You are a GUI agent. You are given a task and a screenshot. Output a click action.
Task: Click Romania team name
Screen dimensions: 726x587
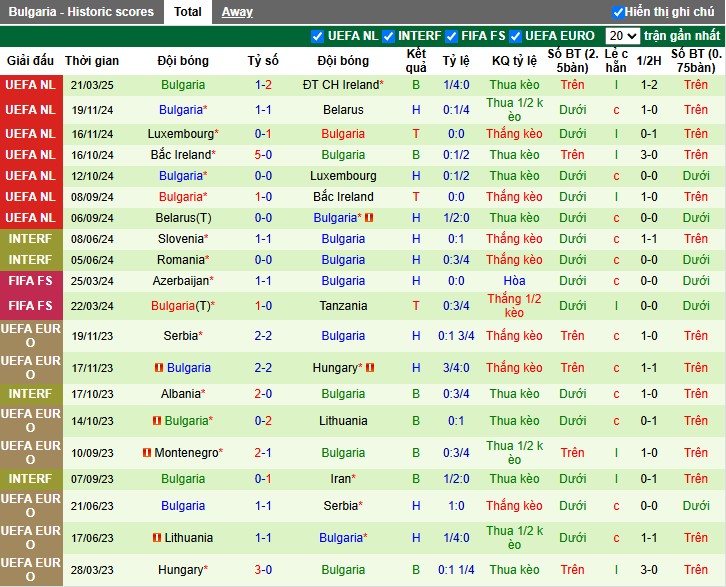coord(181,259)
